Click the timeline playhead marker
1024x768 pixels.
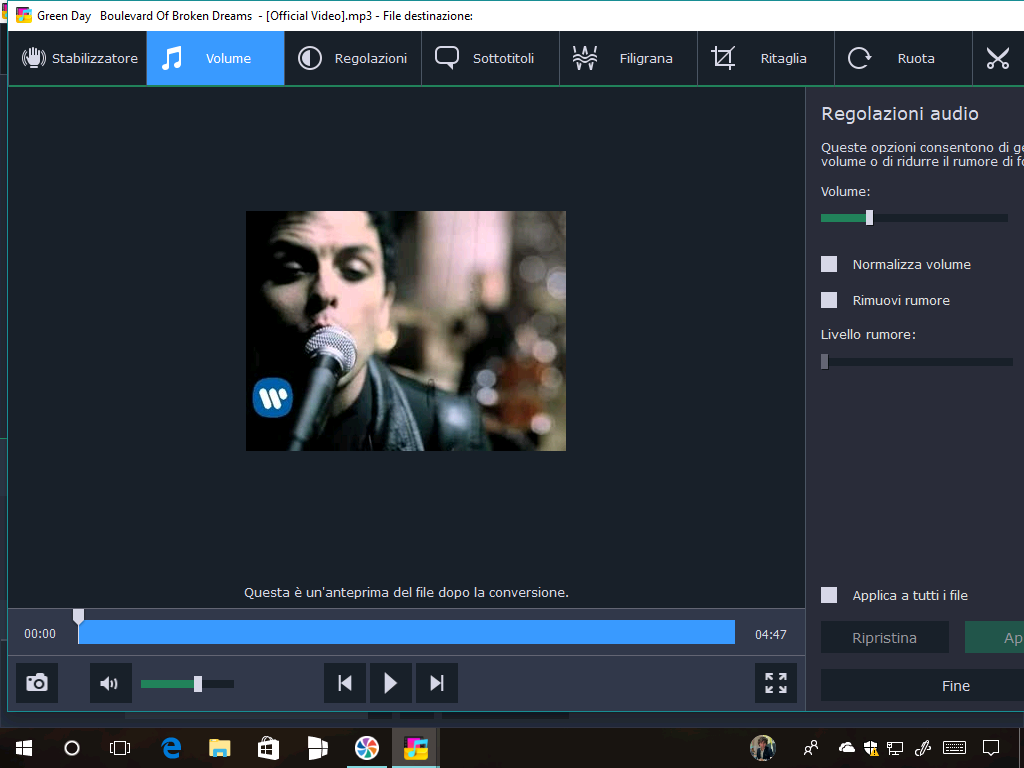(78, 616)
